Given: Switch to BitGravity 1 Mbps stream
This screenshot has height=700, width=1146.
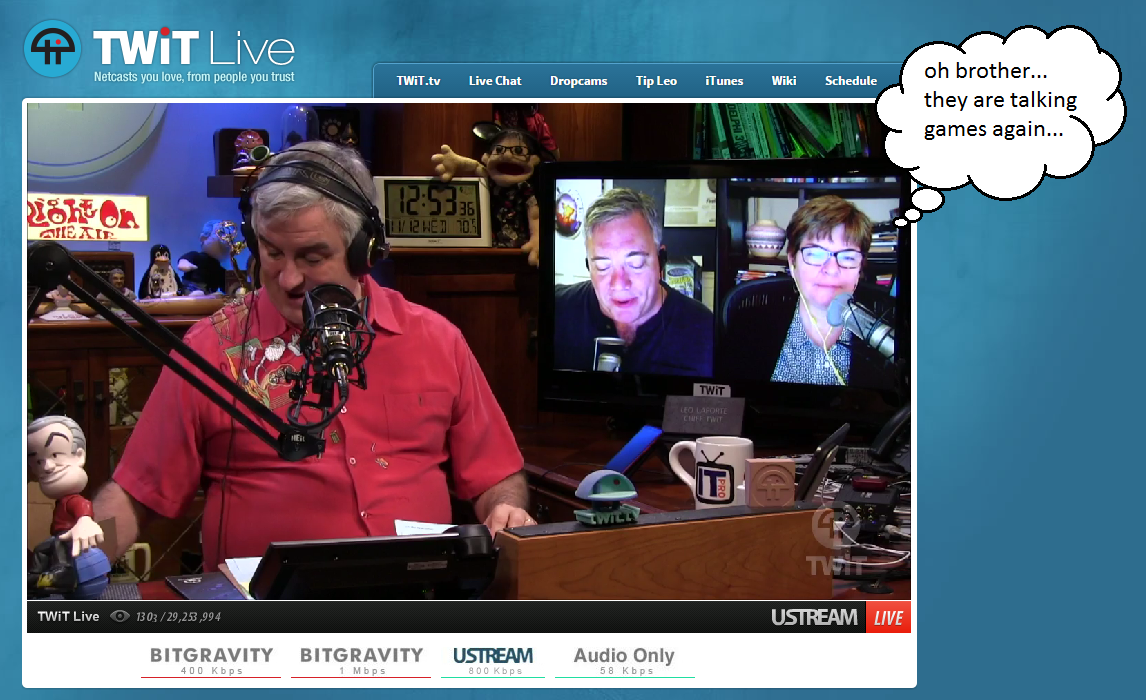Looking at the screenshot, I should (362, 660).
